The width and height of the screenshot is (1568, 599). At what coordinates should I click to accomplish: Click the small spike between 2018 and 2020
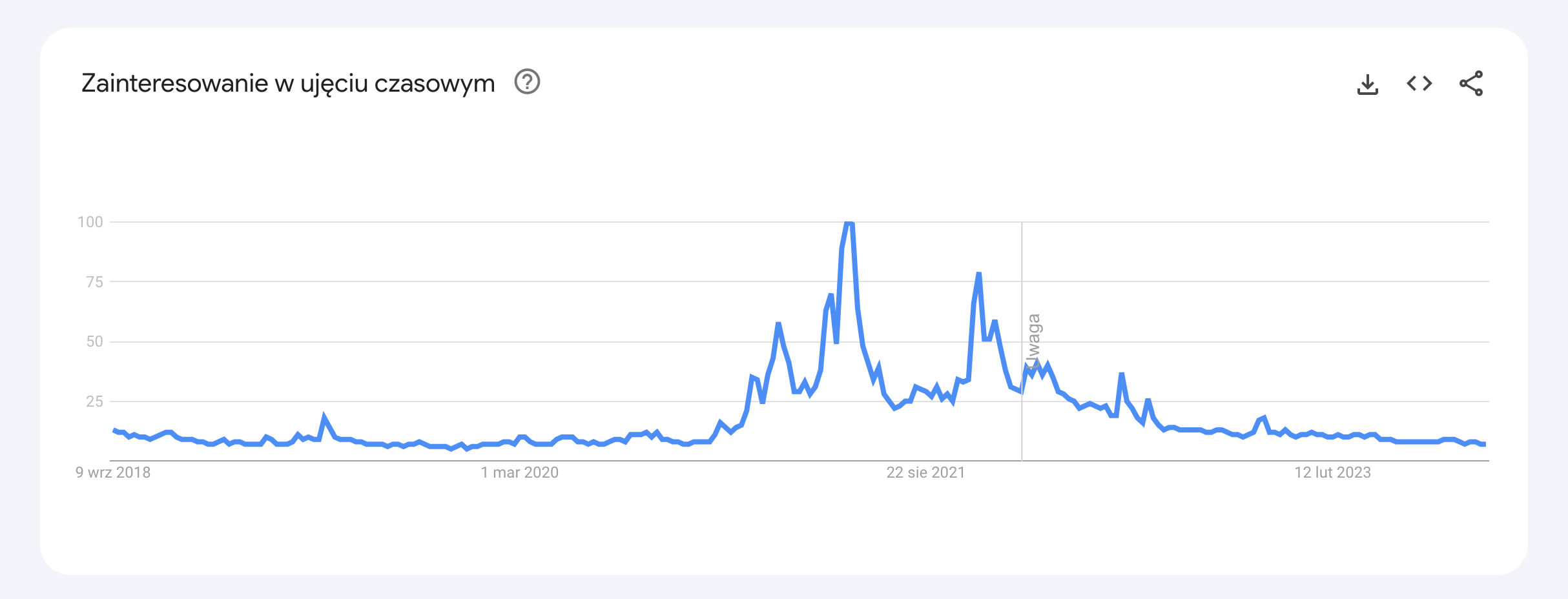324,418
